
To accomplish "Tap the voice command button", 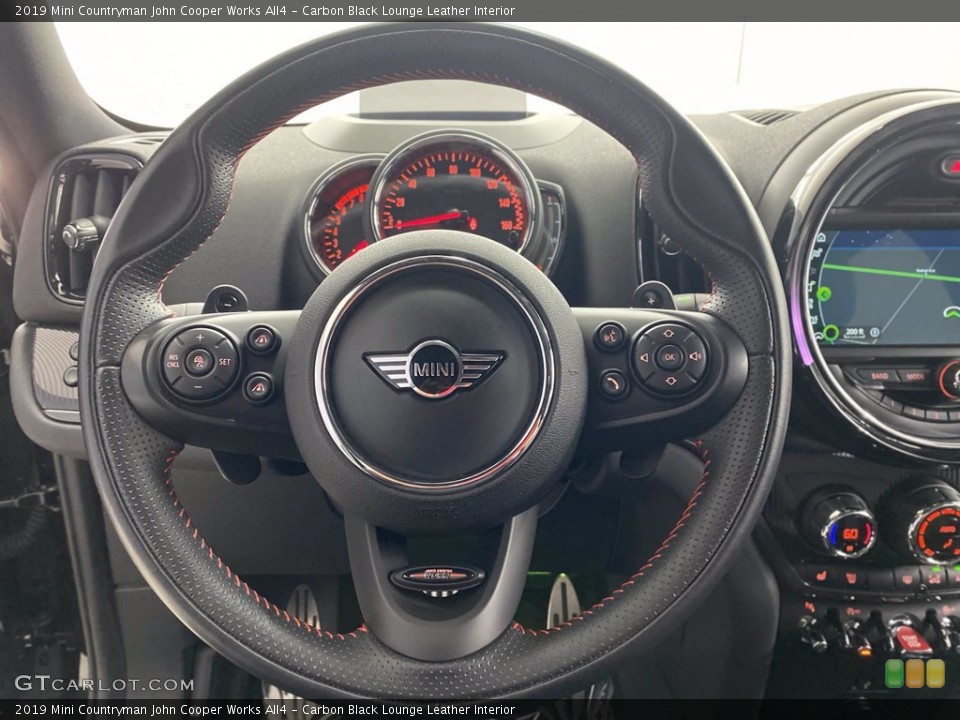I will (x=610, y=336).
